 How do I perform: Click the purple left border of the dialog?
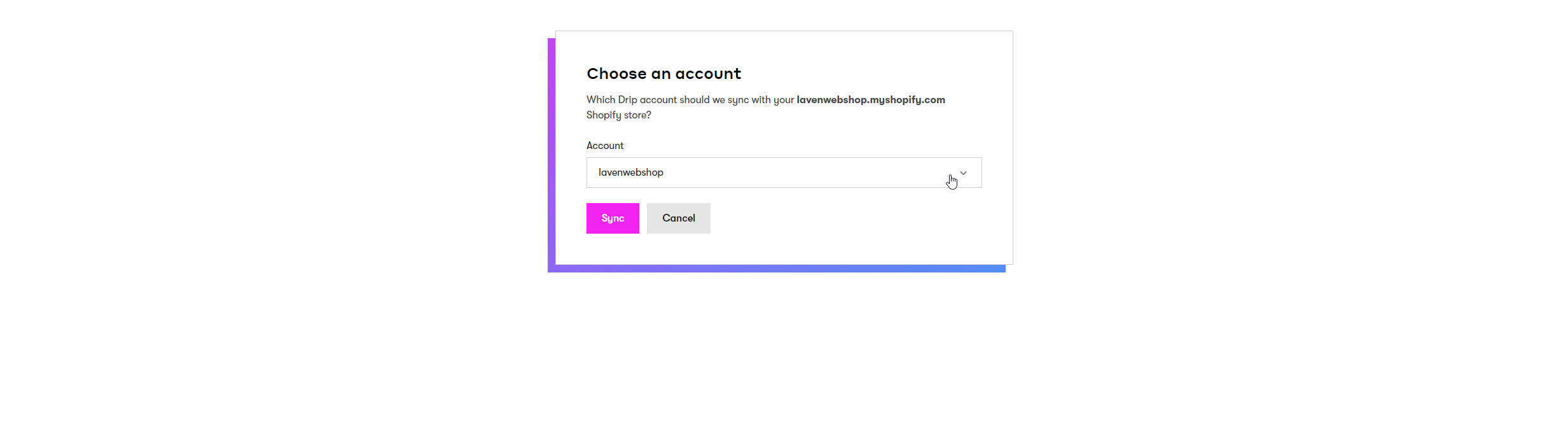click(x=552, y=153)
